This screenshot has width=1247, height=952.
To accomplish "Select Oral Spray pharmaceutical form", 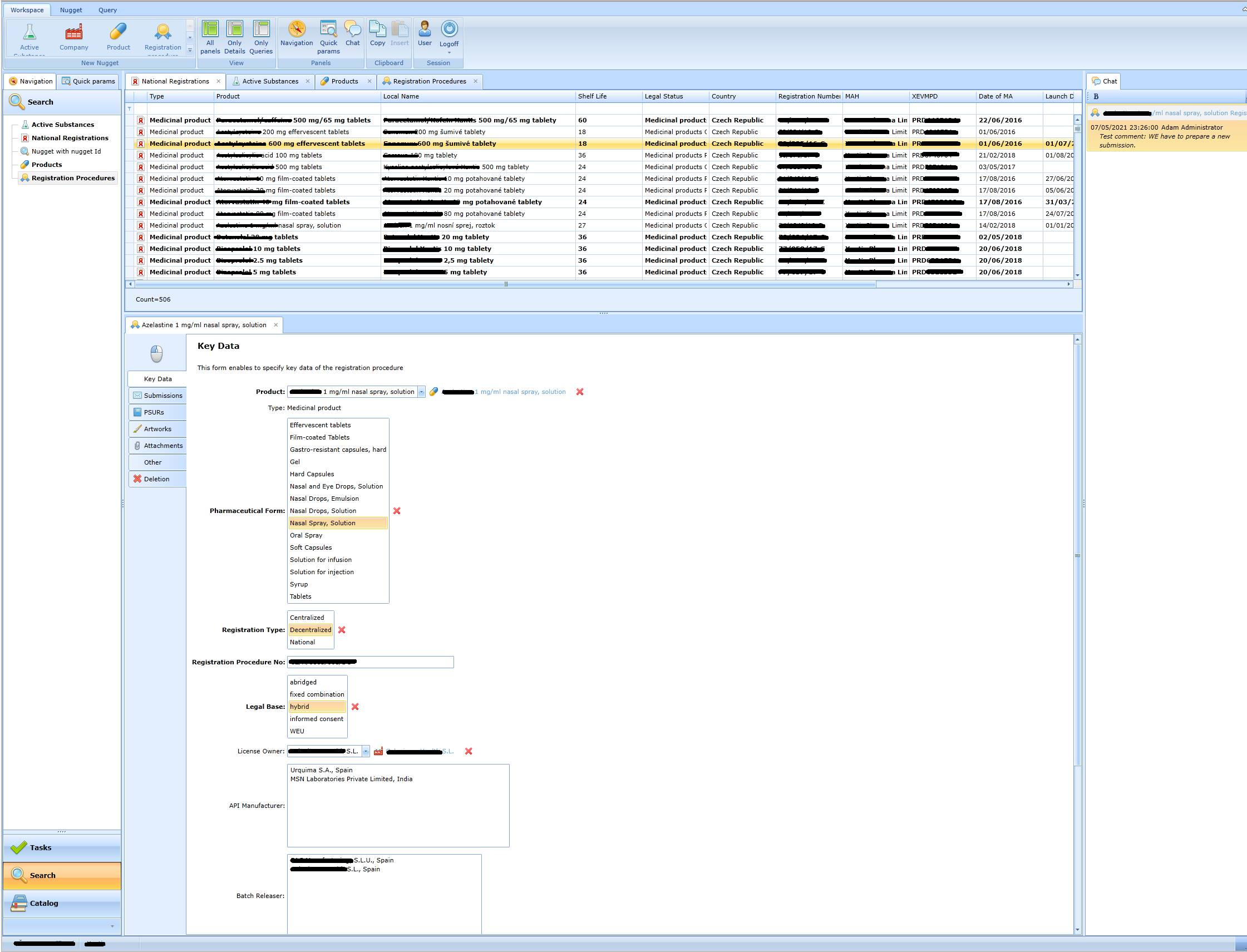I will pyautogui.click(x=306, y=535).
